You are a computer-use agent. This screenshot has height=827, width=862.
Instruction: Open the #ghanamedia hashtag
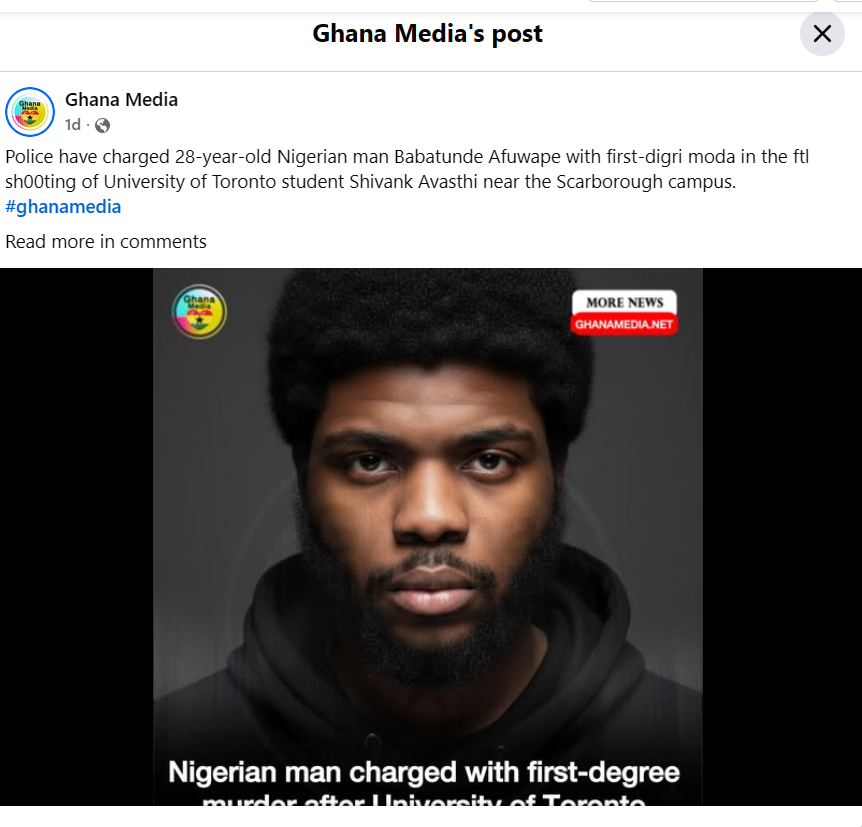[x=63, y=207]
